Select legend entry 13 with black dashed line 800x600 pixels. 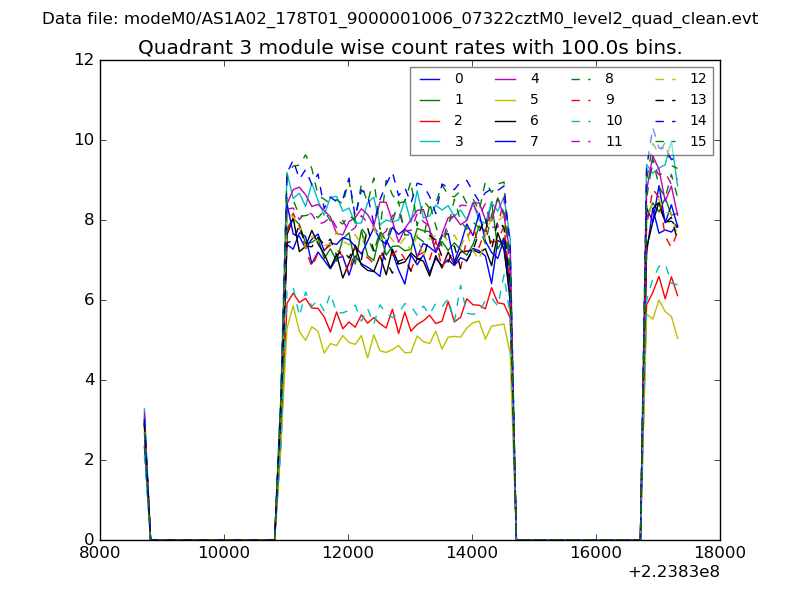665,99
